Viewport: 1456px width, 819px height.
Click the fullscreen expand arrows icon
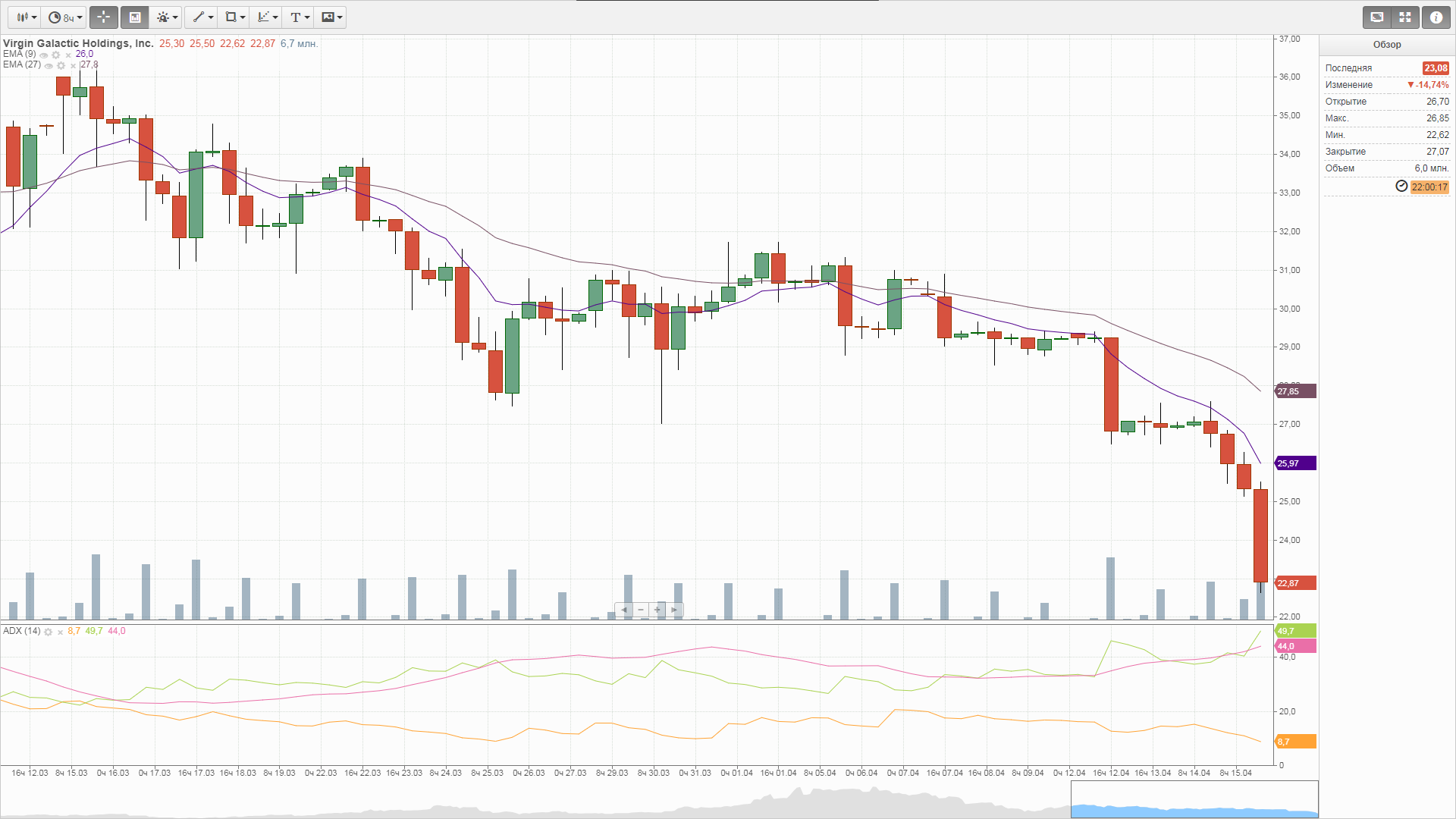pyautogui.click(x=1405, y=17)
